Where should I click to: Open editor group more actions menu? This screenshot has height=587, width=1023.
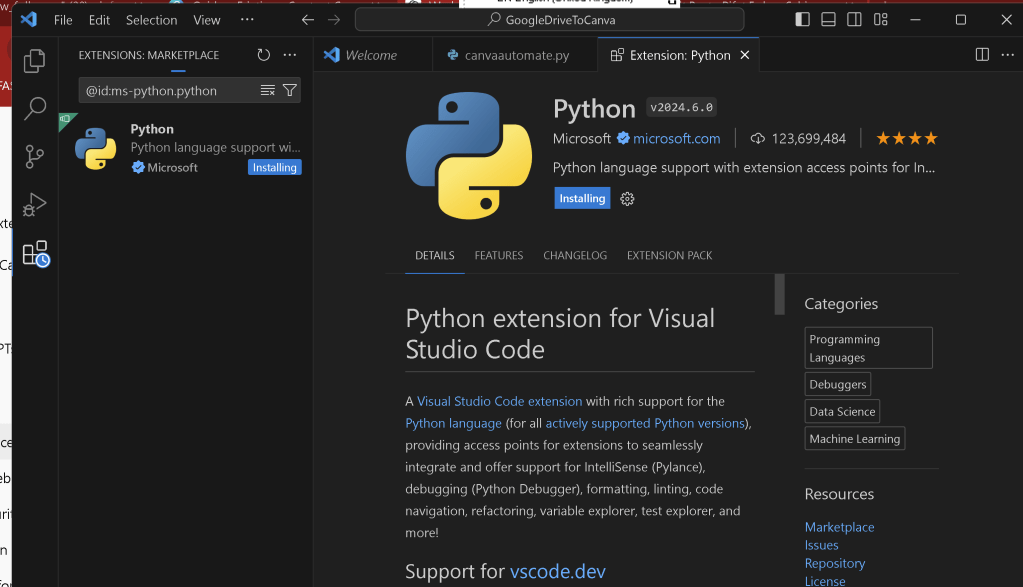pos(1008,55)
